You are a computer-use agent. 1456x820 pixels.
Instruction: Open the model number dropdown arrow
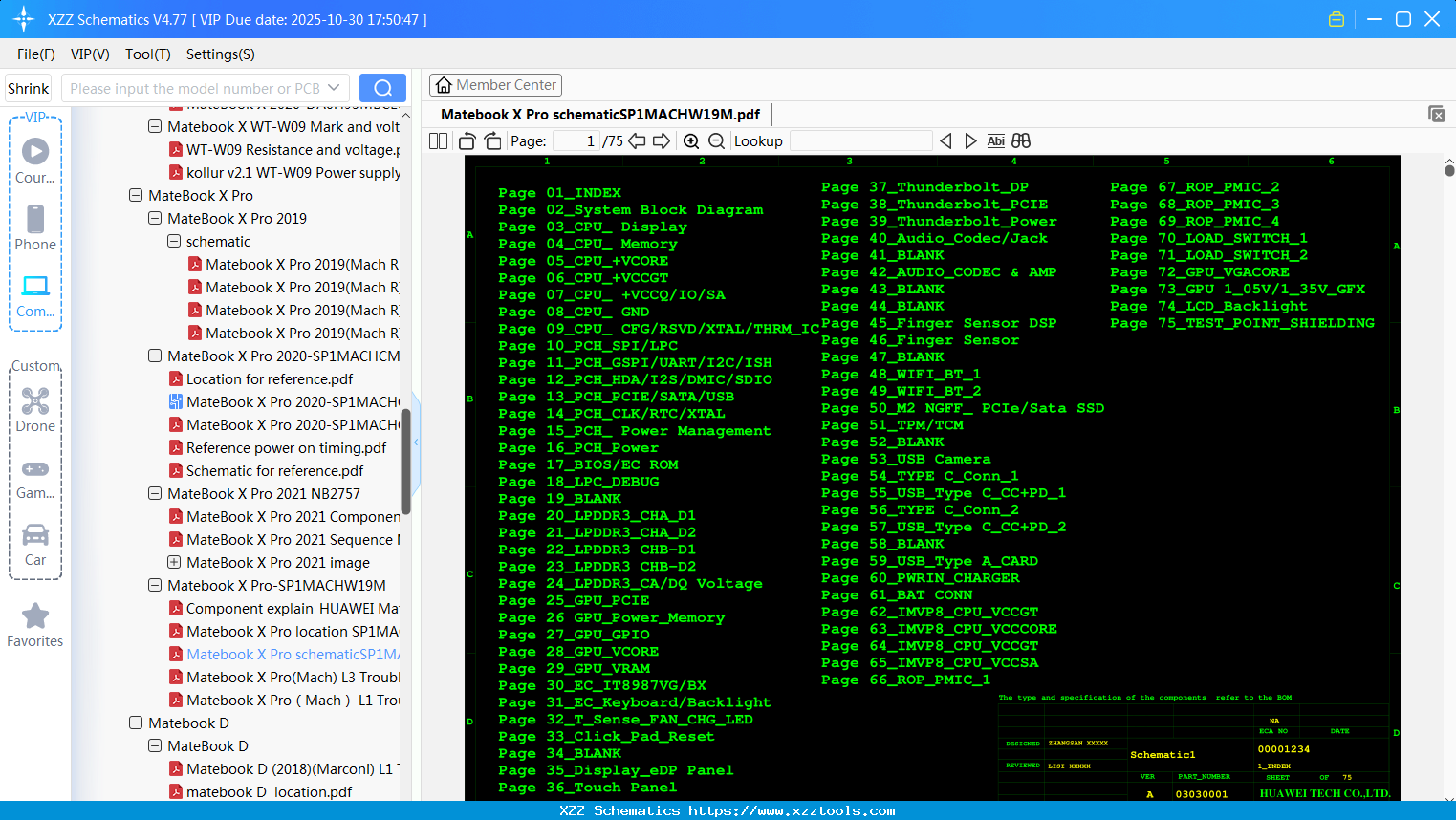[334, 88]
